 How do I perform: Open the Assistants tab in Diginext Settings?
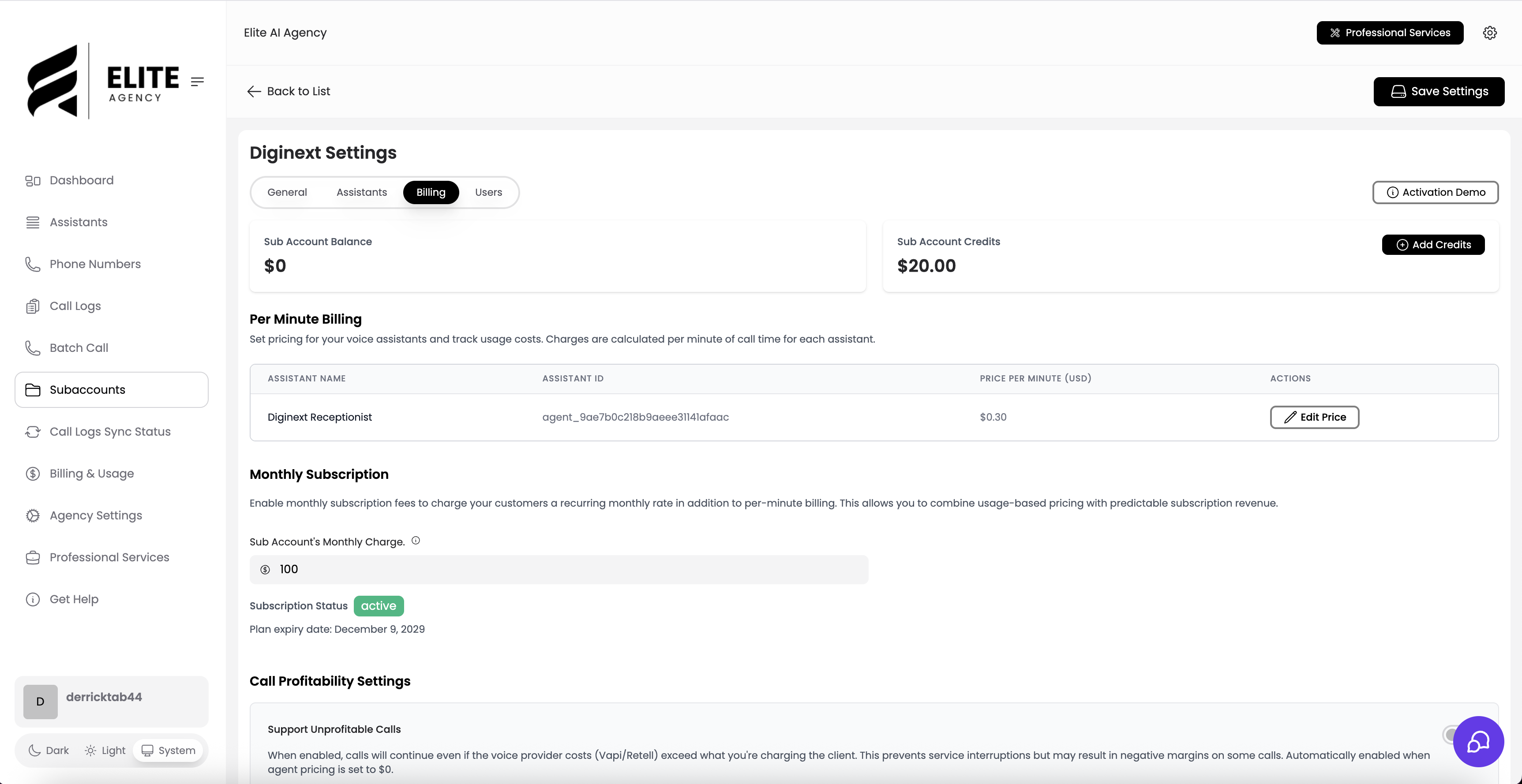(362, 192)
